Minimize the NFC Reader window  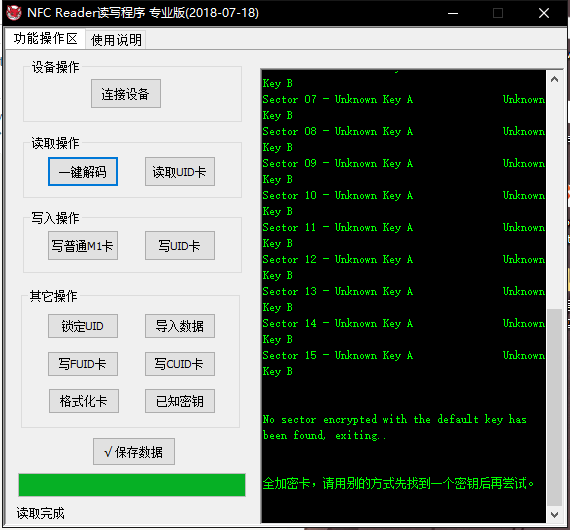click(453, 13)
